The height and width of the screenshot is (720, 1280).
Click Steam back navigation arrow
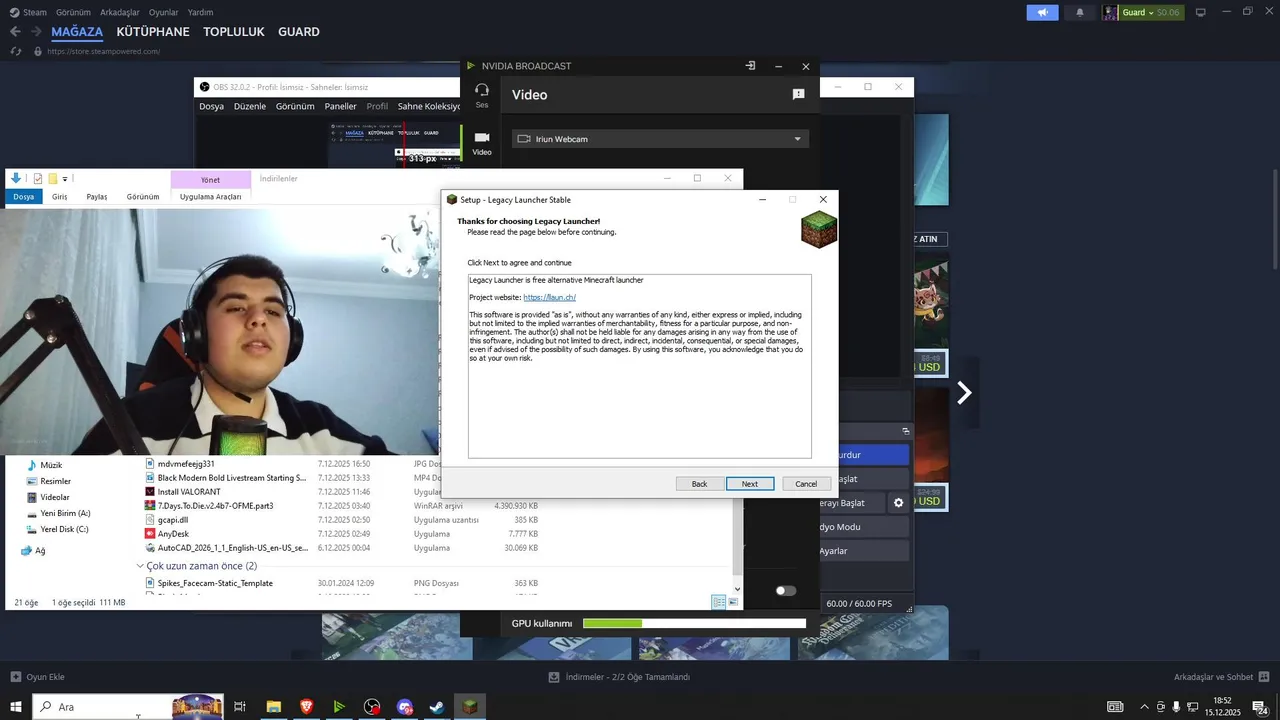(15, 32)
